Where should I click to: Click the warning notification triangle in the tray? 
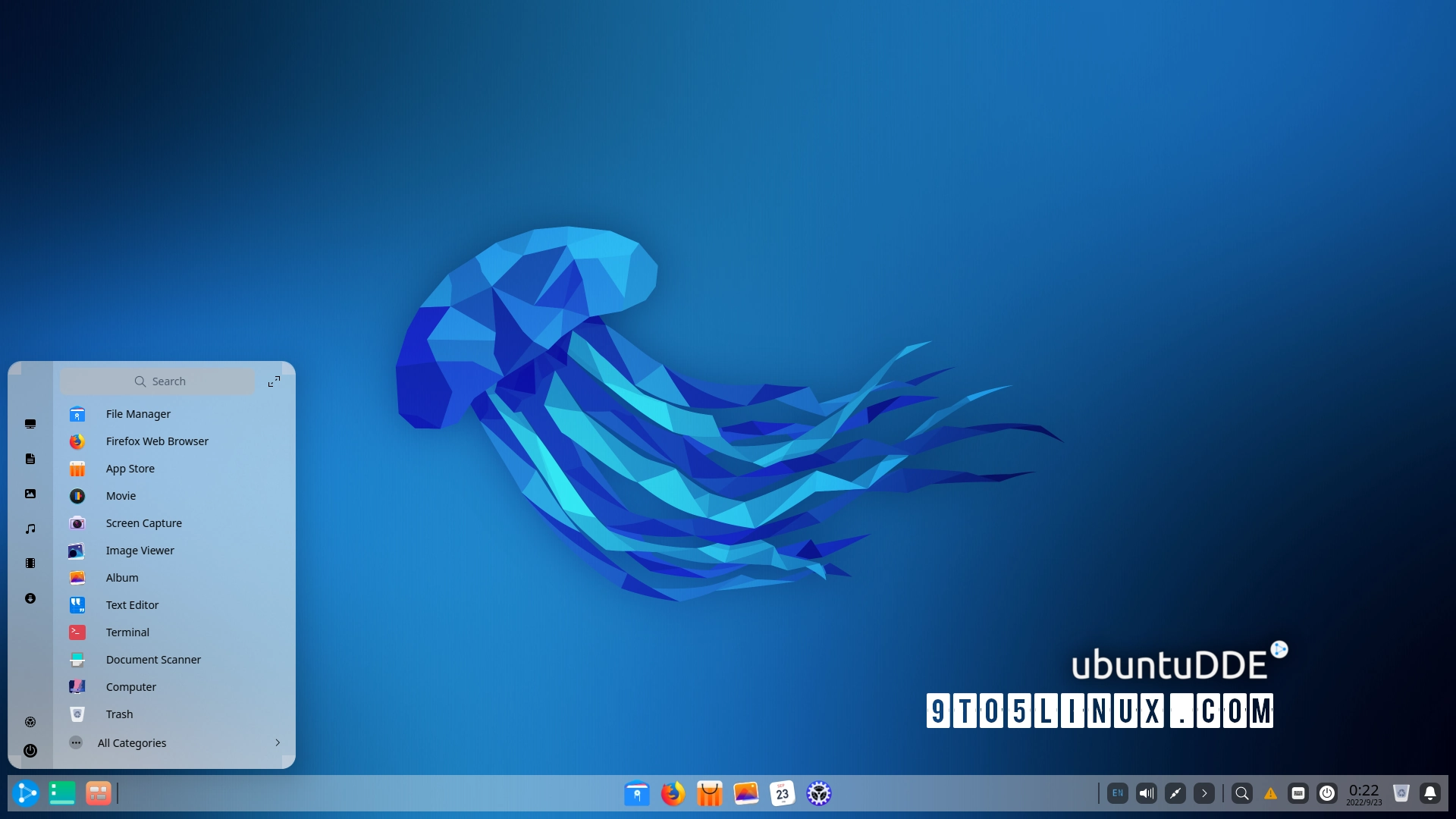1270,793
